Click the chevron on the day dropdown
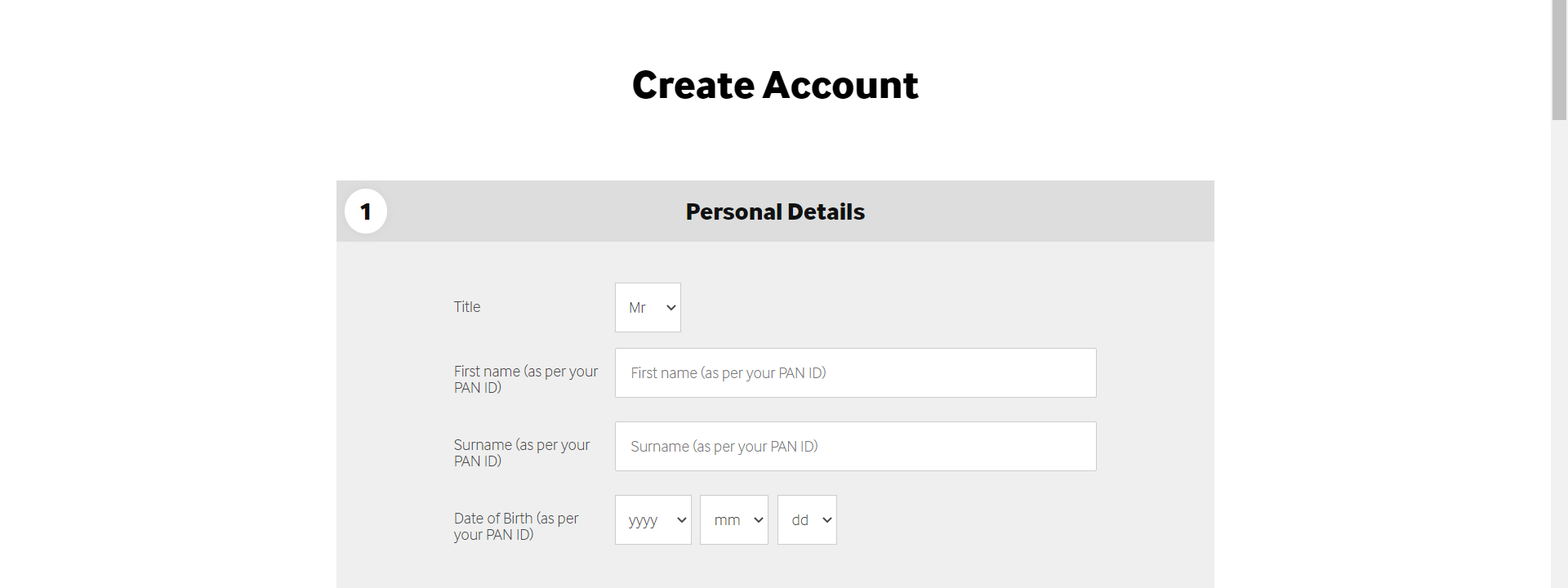Image resolution: width=1568 pixels, height=588 pixels. click(827, 520)
